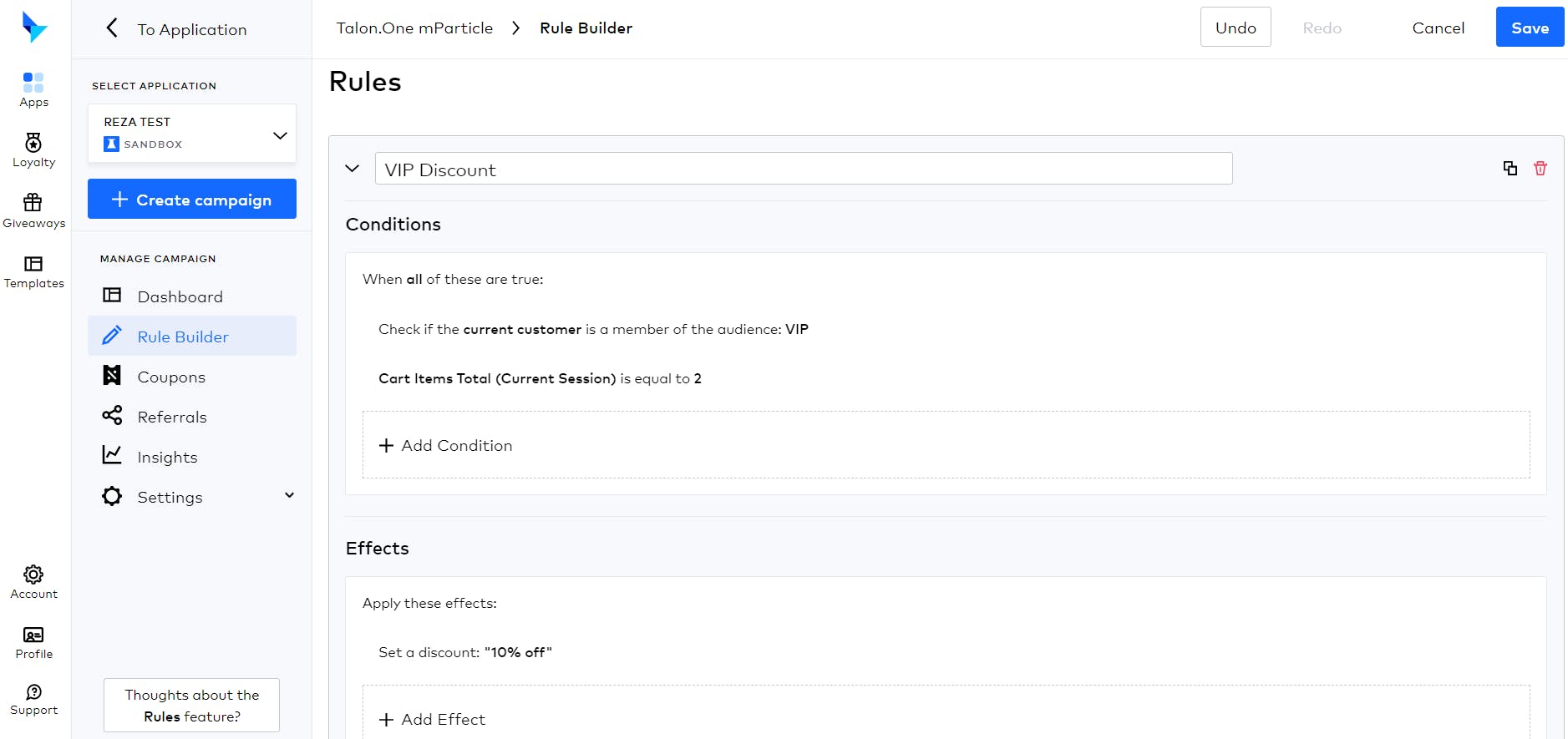Open the Templates icon
This screenshot has height=739, width=1568.
33,264
